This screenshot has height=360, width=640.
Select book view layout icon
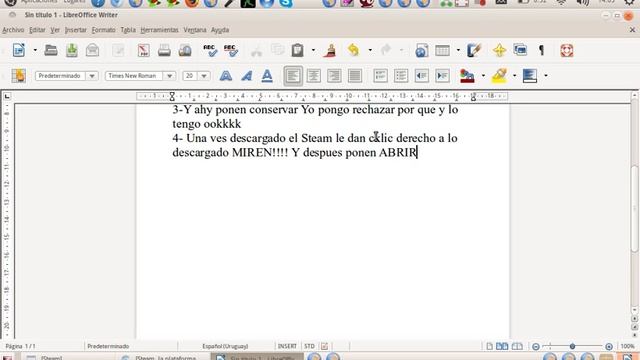(517, 346)
